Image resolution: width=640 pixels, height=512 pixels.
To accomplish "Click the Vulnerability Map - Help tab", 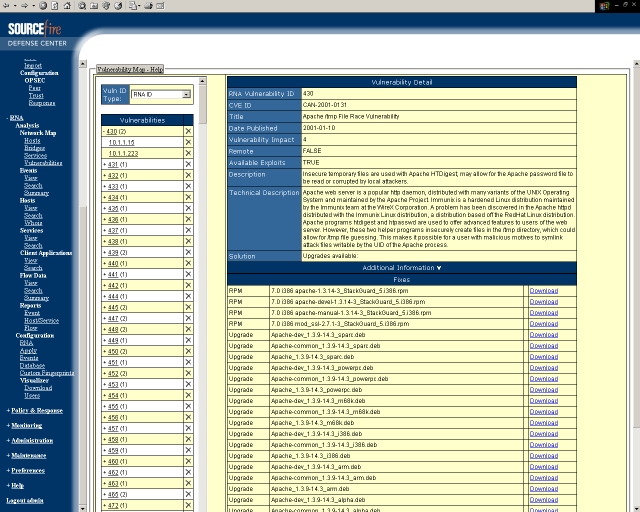I will pyautogui.click(x=130, y=69).
